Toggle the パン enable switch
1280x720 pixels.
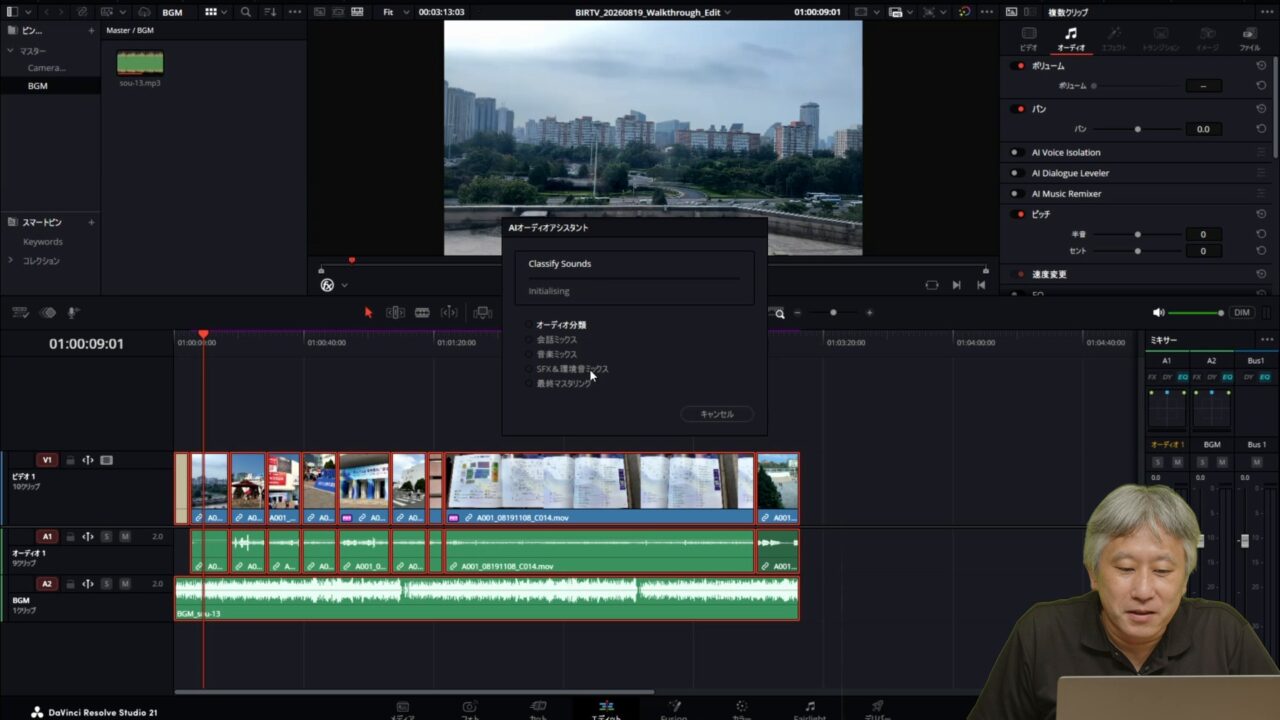coord(1019,109)
